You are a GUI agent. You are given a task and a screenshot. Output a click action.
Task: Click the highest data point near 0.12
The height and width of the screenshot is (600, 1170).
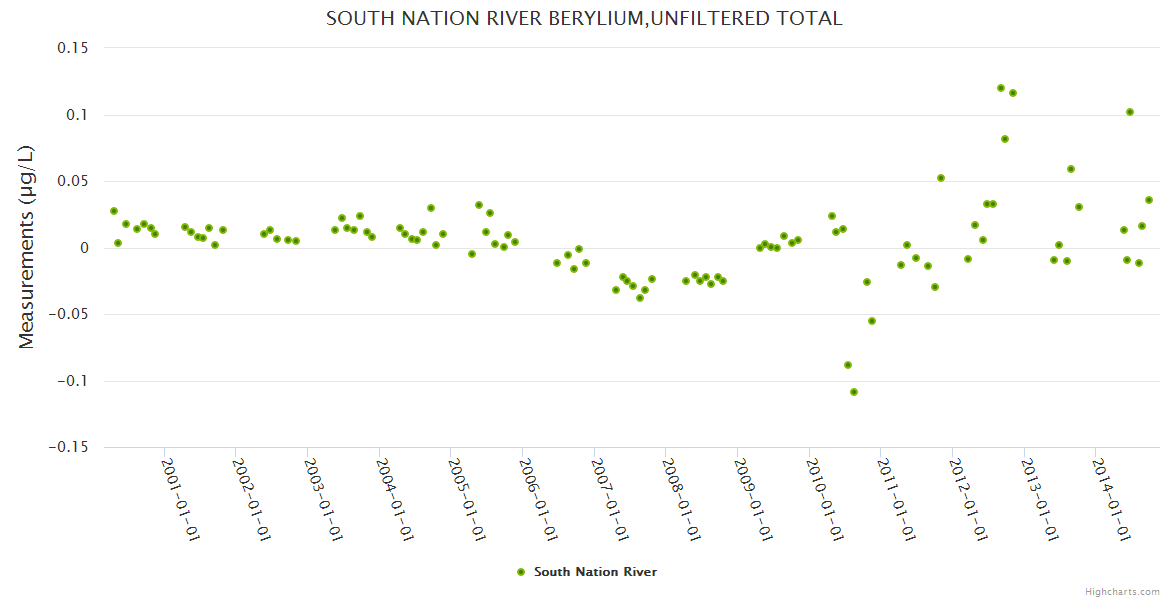click(1001, 88)
